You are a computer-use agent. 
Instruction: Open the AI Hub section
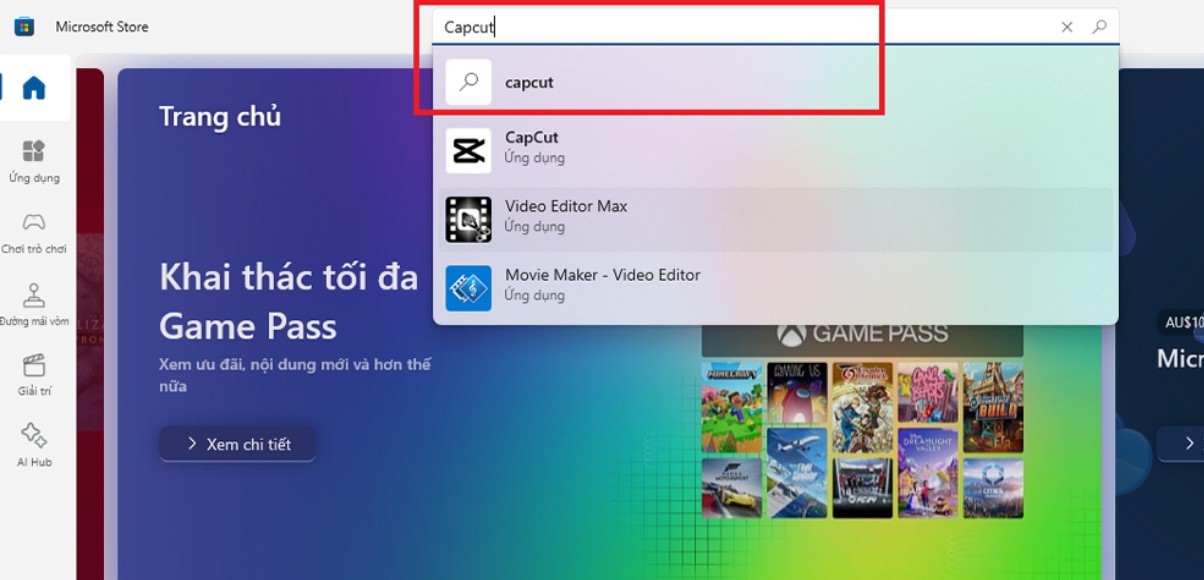point(34,445)
